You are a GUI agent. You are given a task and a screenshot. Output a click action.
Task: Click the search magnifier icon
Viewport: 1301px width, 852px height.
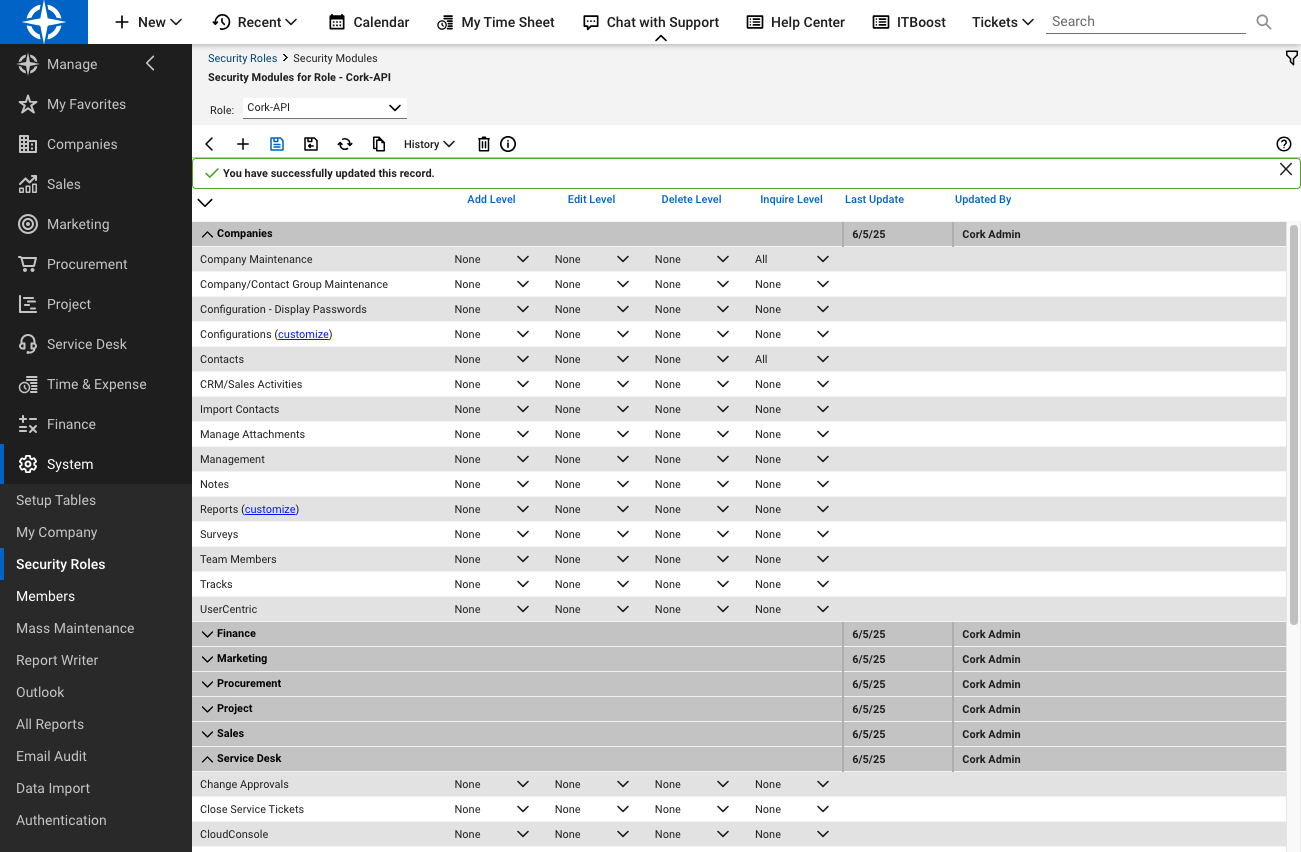[1264, 22]
